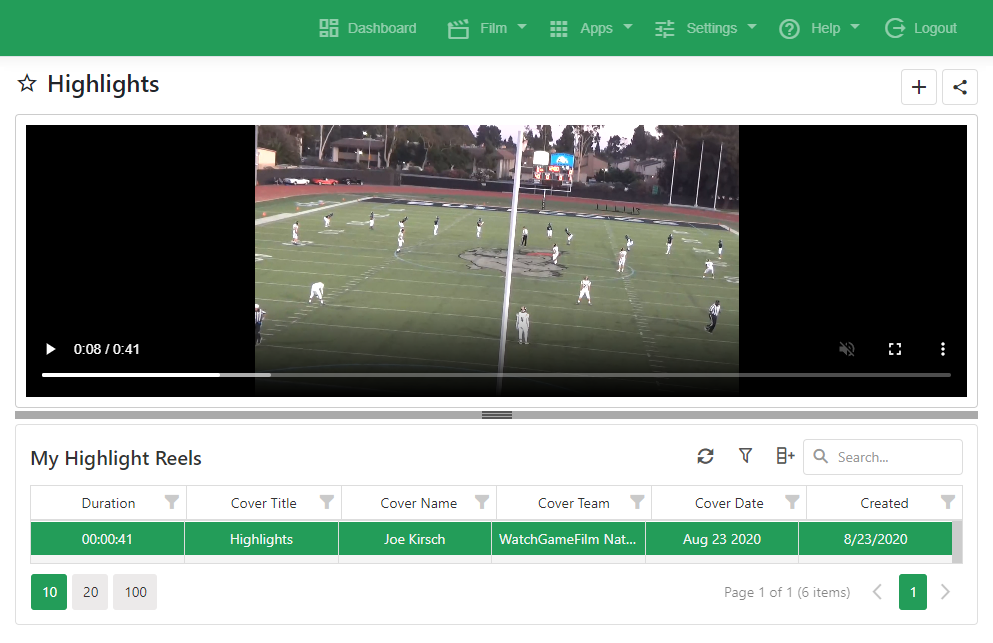The image size is (993, 643).
Task: Click the share icon next to plus
Action: click(960, 87)
